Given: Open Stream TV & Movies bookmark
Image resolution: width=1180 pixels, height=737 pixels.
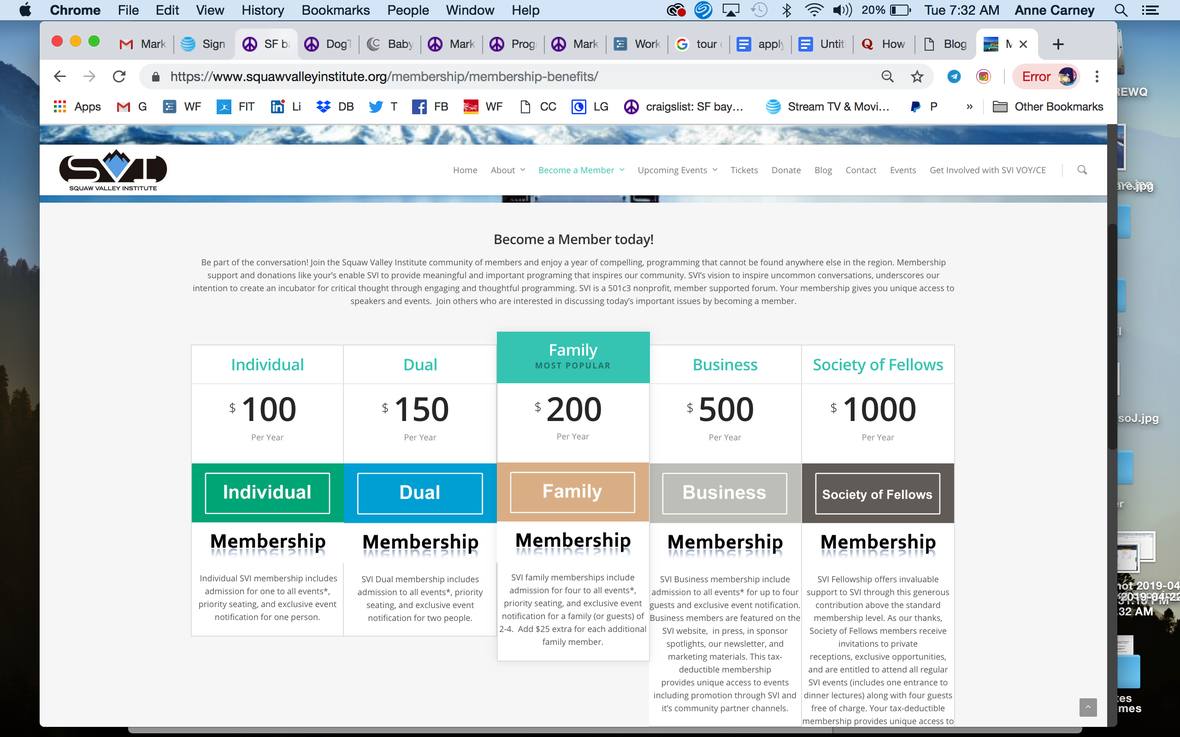Looking at the screenshot, I should pyautogui.click(x=827, y=106).
